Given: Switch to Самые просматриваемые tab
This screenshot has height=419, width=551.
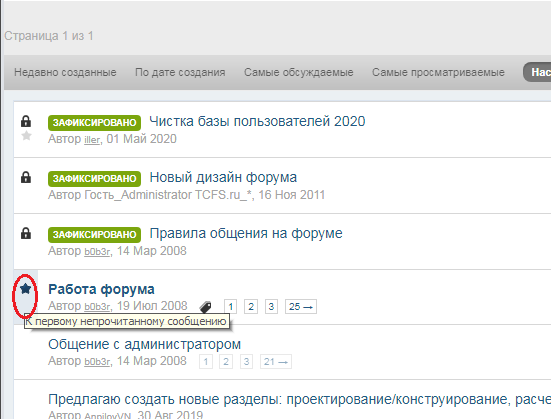Looking at the screenshot, I should (x=438, y=72).
